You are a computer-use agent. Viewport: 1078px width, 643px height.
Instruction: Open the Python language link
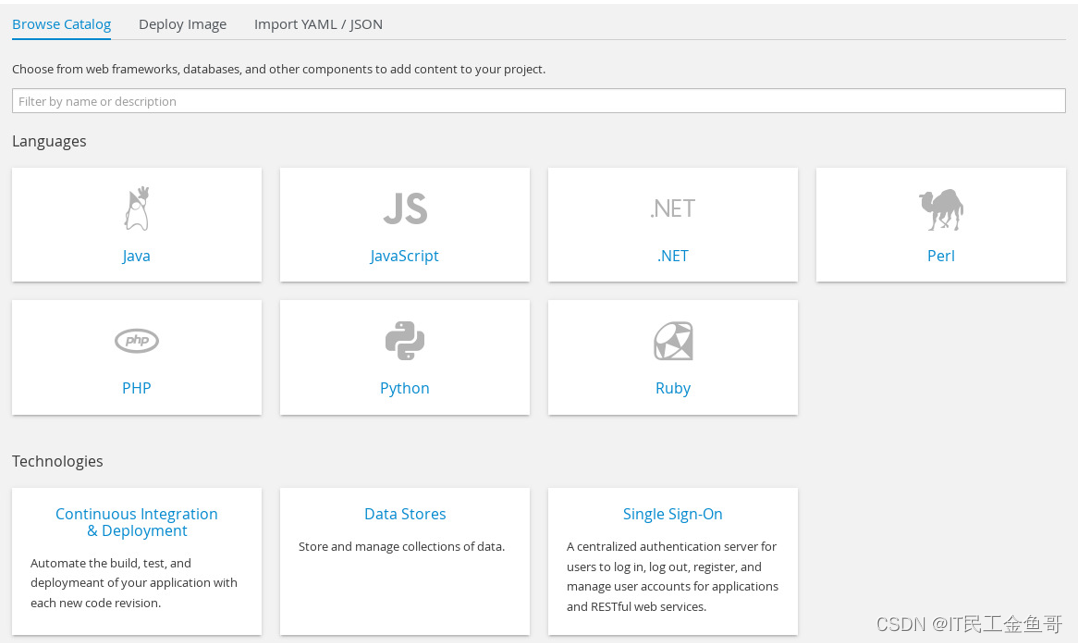[404, 389]
